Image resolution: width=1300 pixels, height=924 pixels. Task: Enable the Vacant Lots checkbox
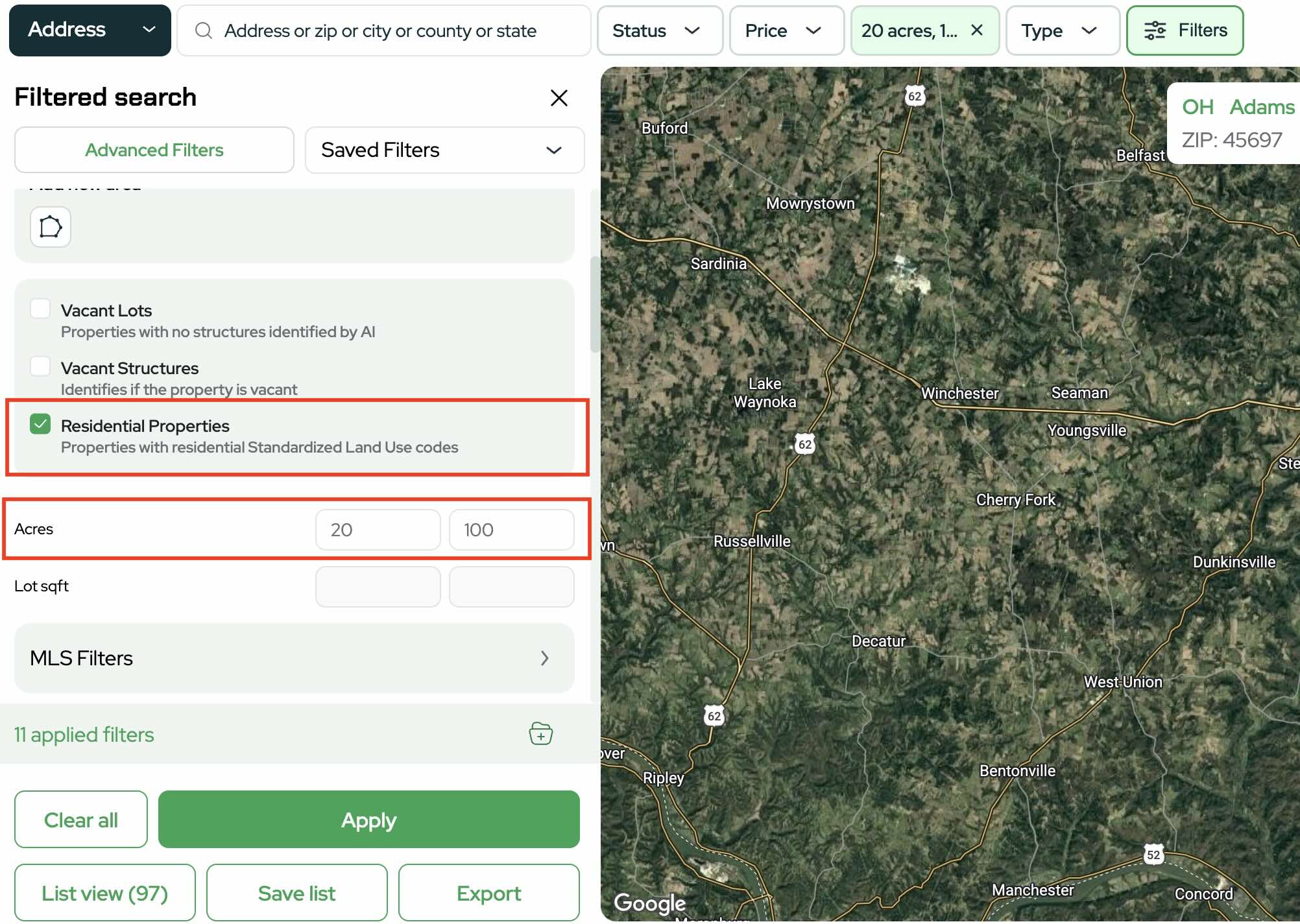(40, 309)
